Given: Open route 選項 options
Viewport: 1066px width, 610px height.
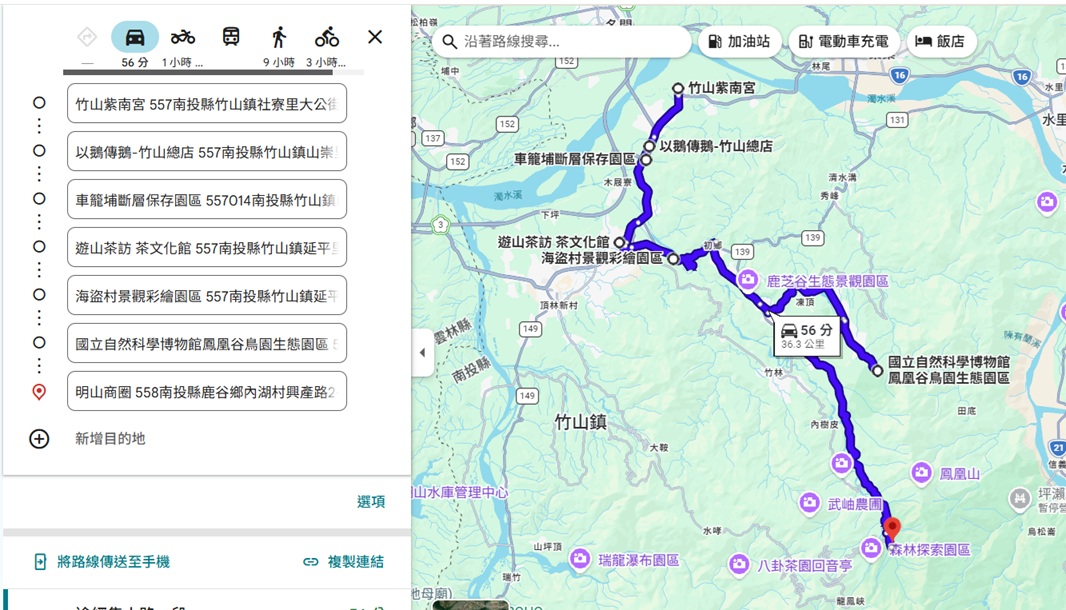Looking at the screenshot, I should [x=371, y=502].
